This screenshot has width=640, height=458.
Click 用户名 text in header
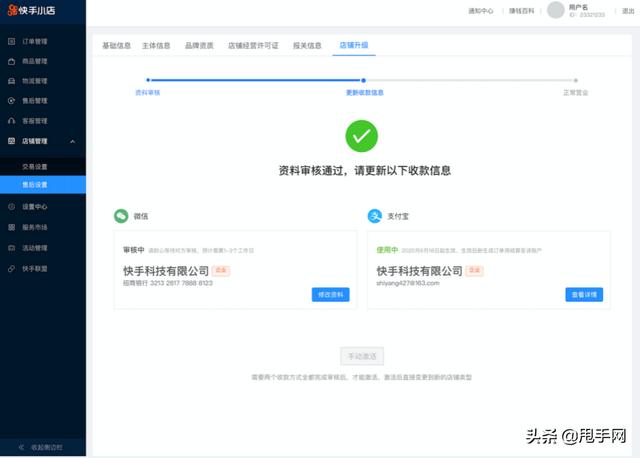(578, 7)
